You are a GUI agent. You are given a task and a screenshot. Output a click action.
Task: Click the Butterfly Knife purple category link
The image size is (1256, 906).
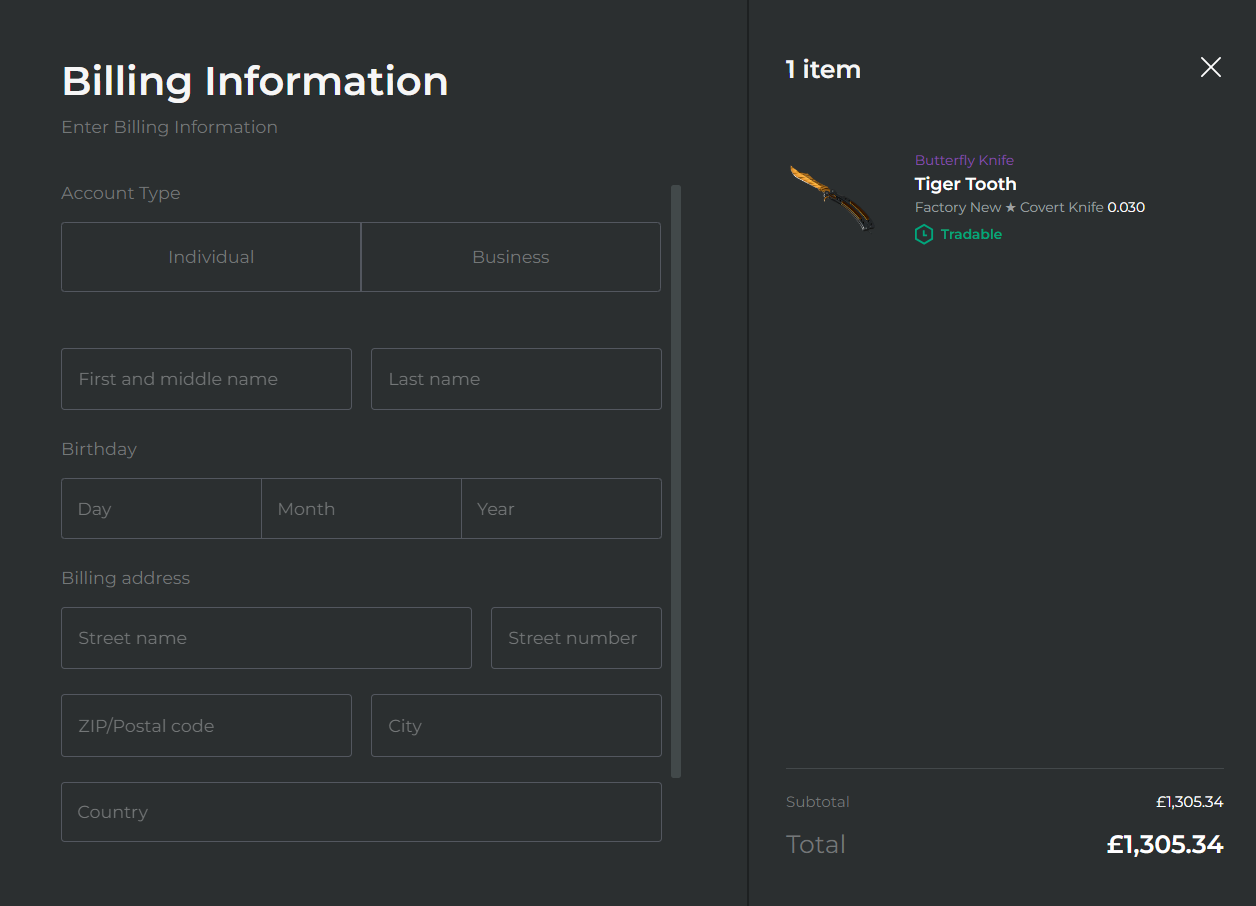click(964, 160)
